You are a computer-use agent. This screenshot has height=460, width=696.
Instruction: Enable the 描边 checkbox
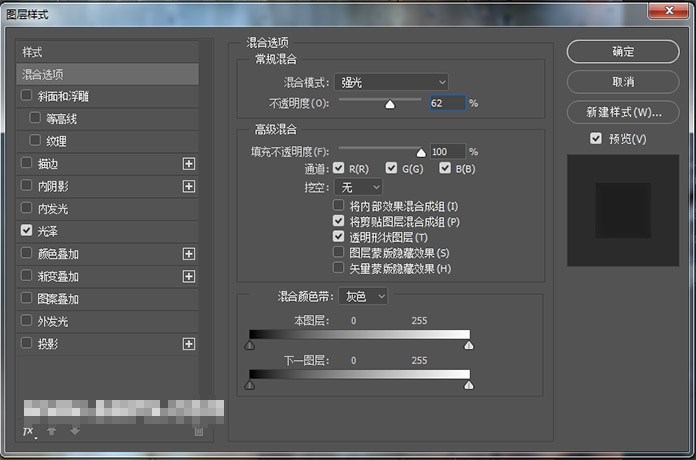pos(27,163)
